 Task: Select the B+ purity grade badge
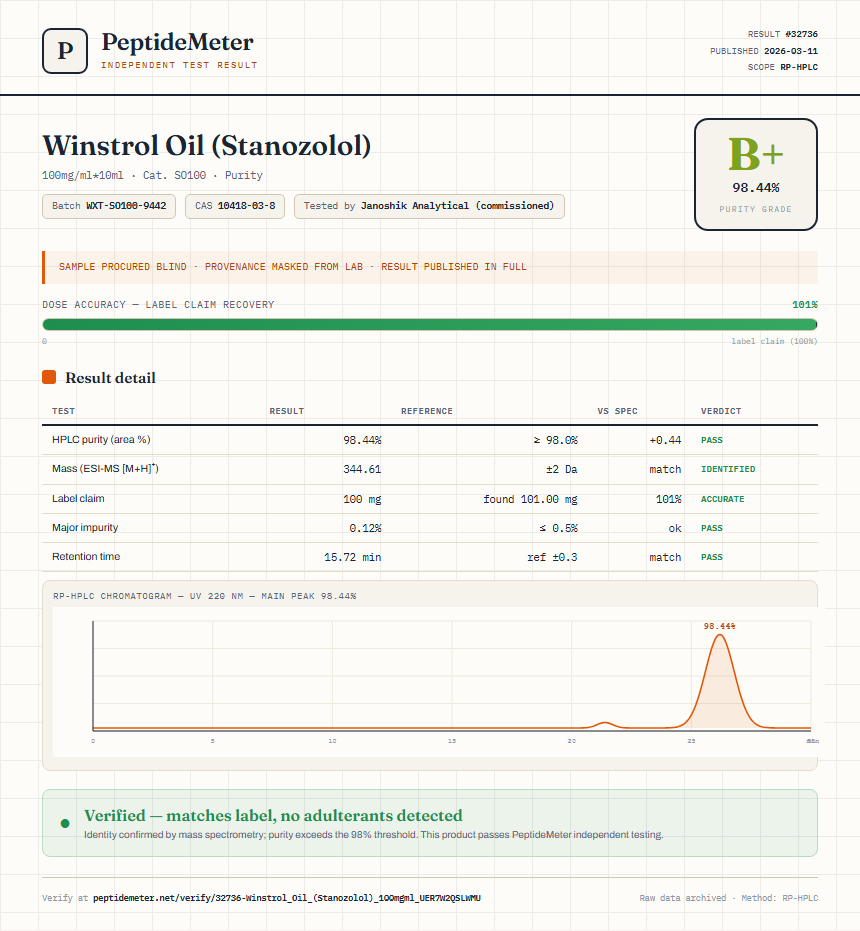tap(755, 174)
